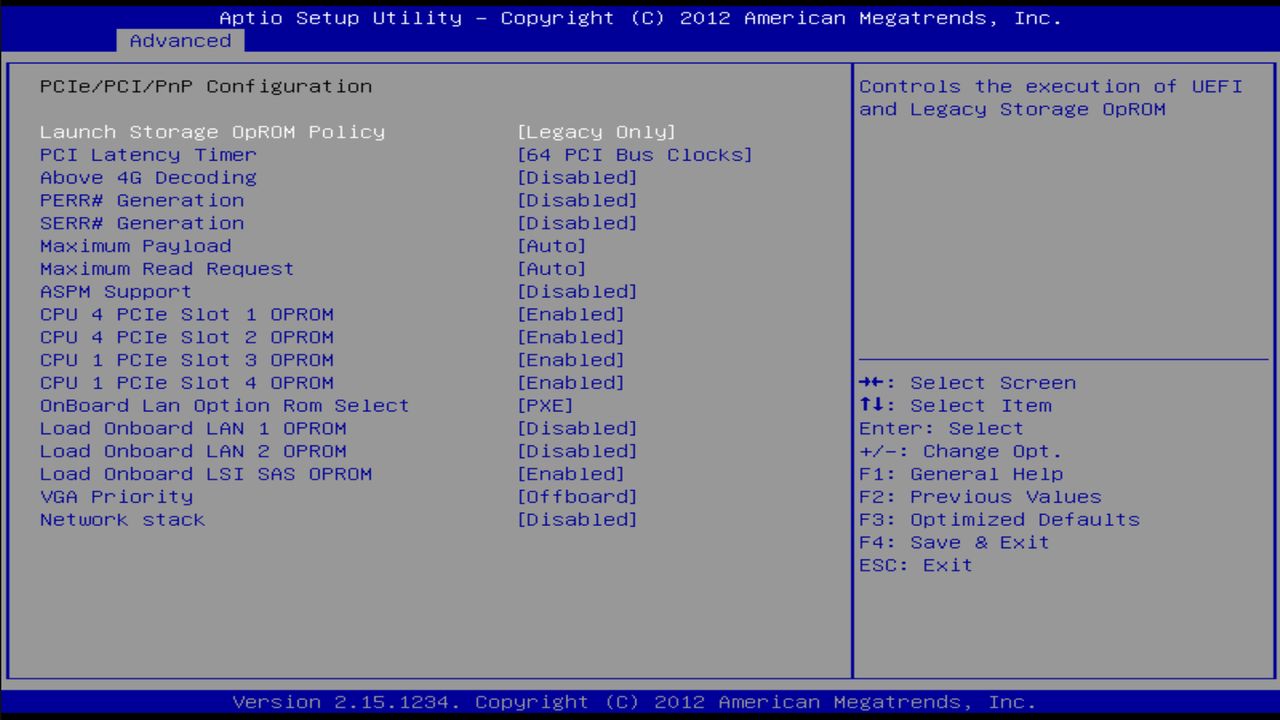
Task: Click the F2: Previous Values hint
Action: click(x=980, y=497)
